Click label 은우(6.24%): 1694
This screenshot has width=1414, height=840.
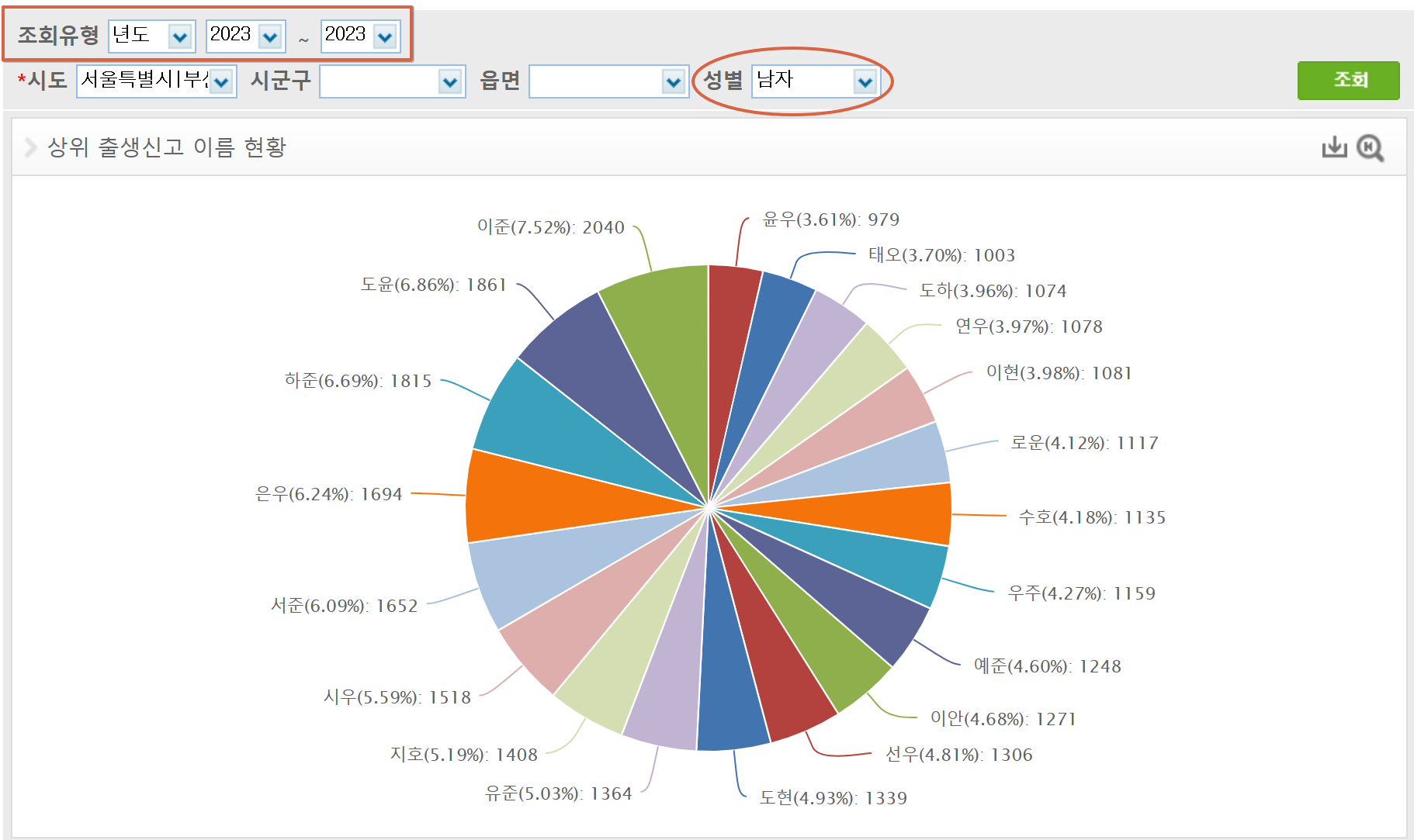click(x=329, y=494)
